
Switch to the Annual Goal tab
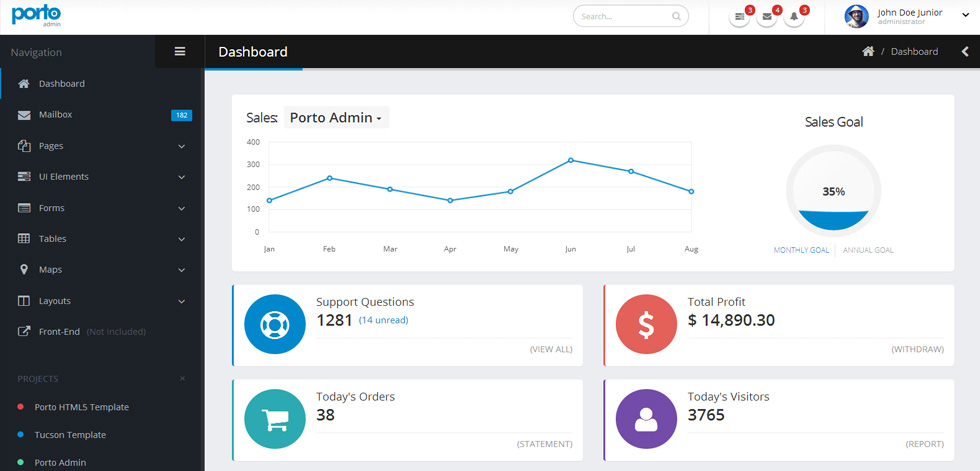coord(868,250)
